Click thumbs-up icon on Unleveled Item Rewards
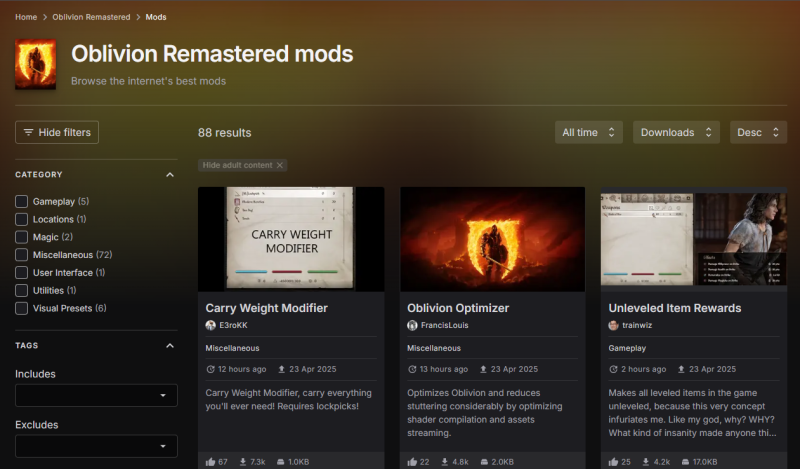Screen dimensions: 800x469 pyautogui.click(x=614, y=462)
